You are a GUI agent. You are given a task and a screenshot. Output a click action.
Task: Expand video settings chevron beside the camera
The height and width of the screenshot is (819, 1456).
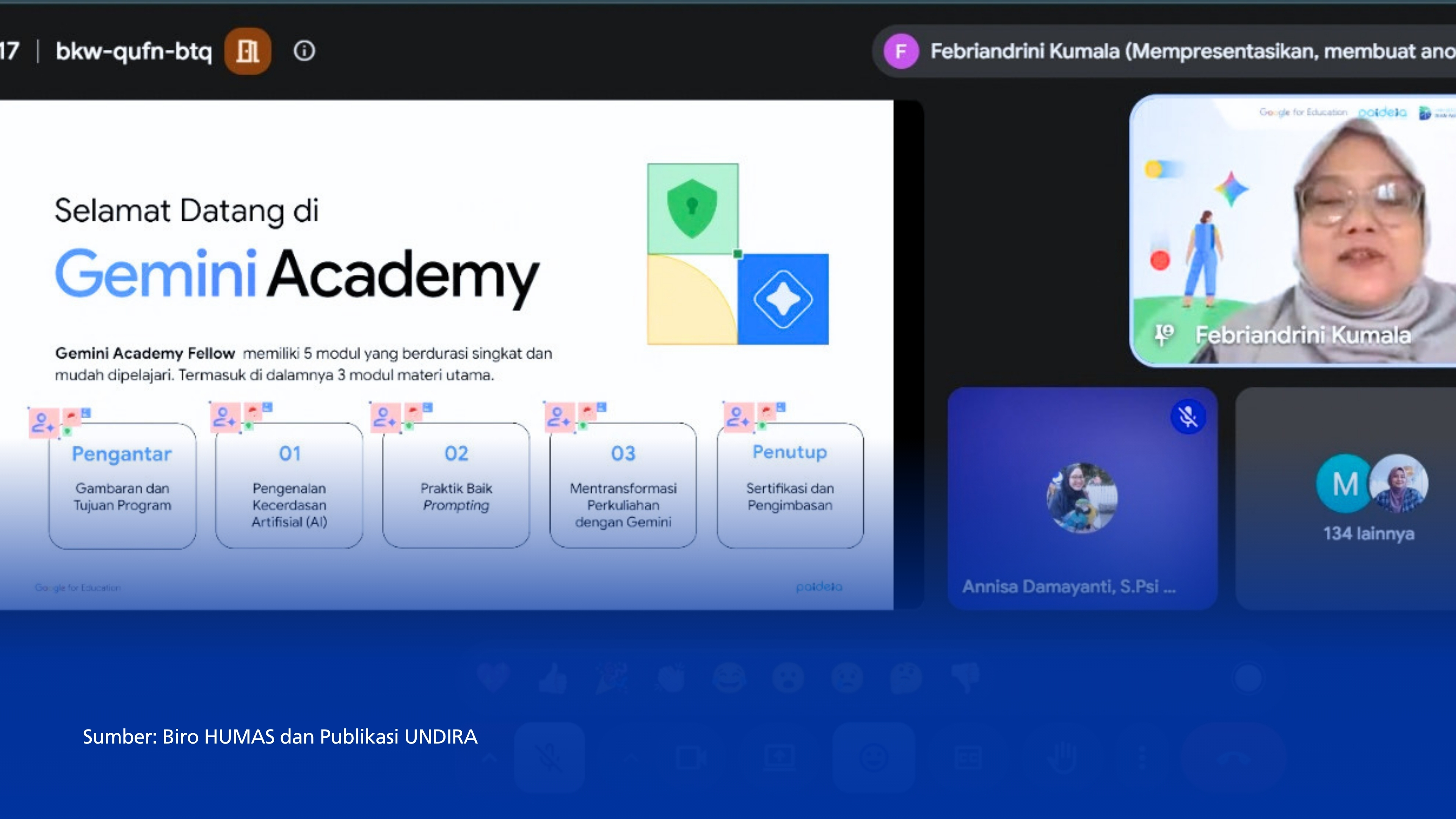click(632, 757)
